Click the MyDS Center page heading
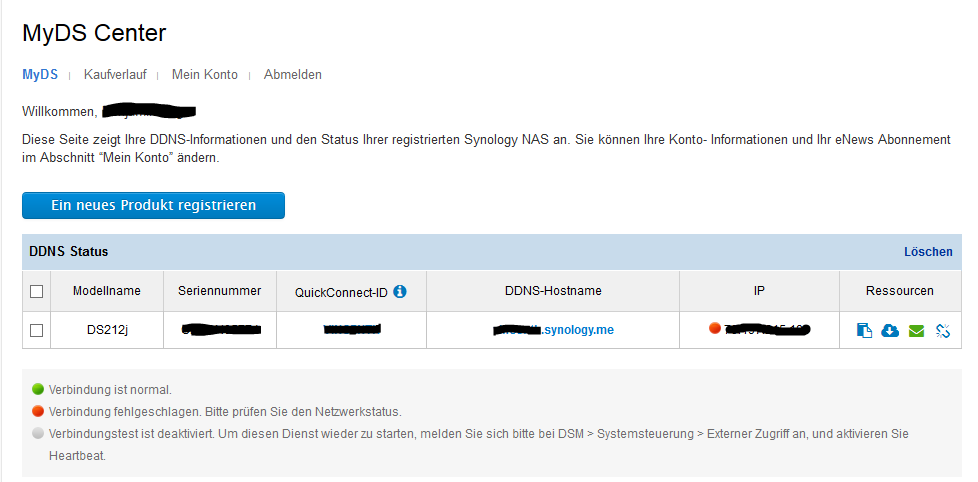This screenshot has height=482, width=978. (94, 32)
